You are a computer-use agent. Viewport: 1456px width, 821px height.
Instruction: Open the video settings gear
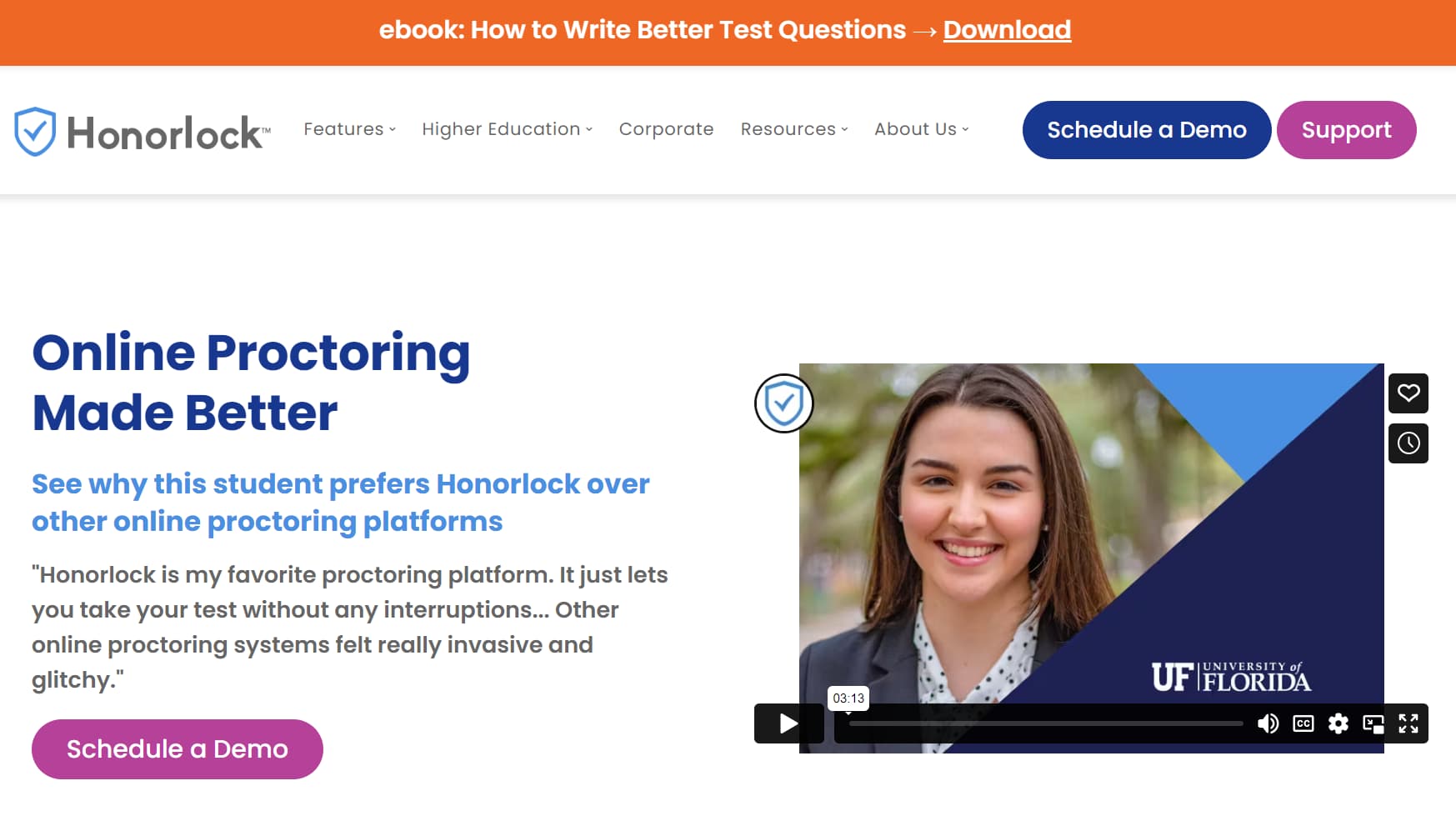pos(1338,723)
